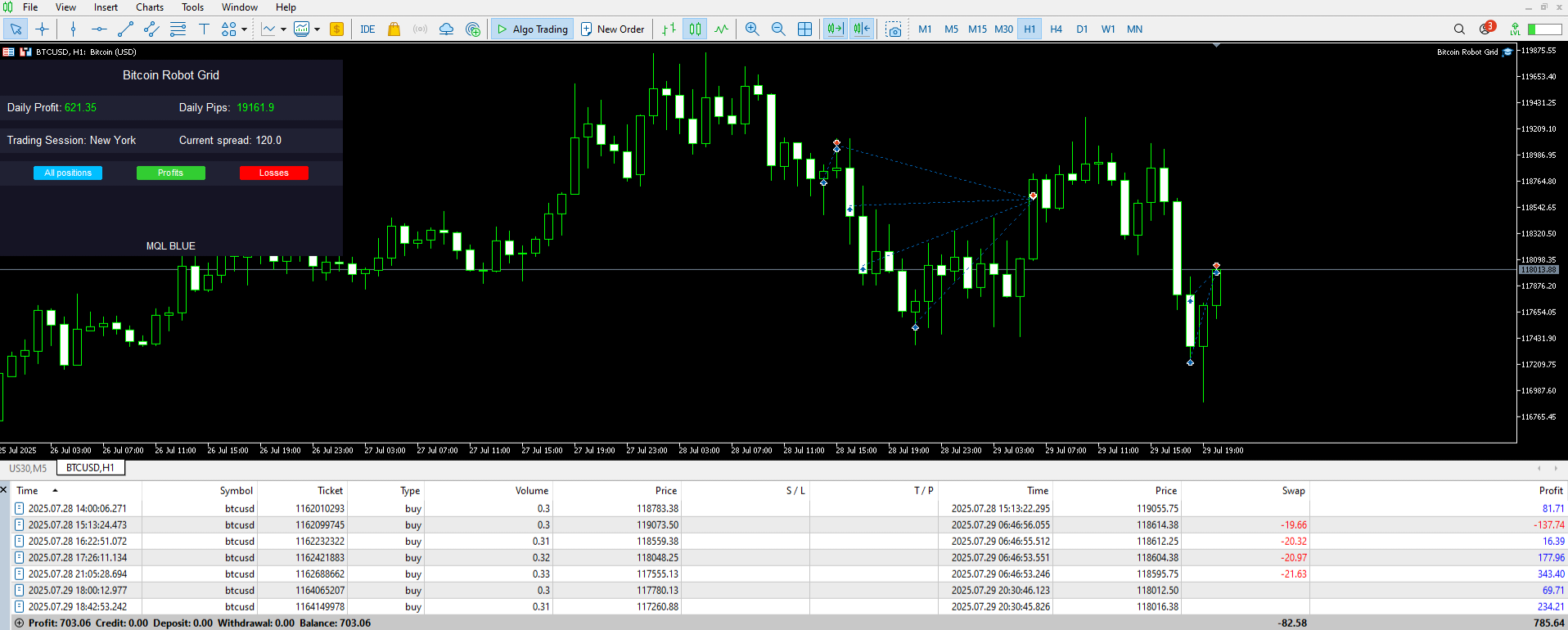1568x630 pixels.
Task: Select the arrow cursor tool
Action: click(x=16, y=29)
